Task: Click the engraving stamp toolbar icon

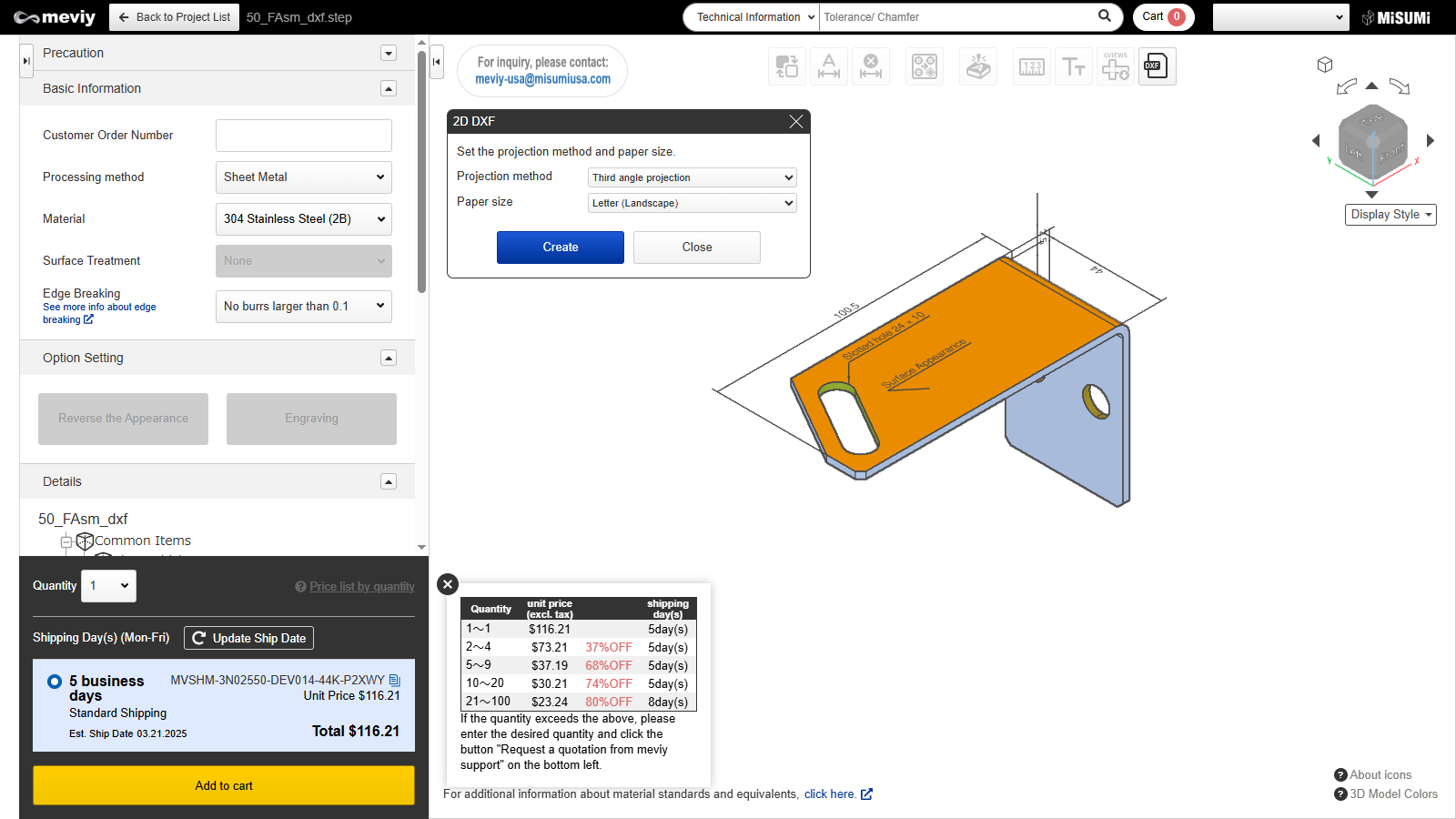Action: (978, 66)
